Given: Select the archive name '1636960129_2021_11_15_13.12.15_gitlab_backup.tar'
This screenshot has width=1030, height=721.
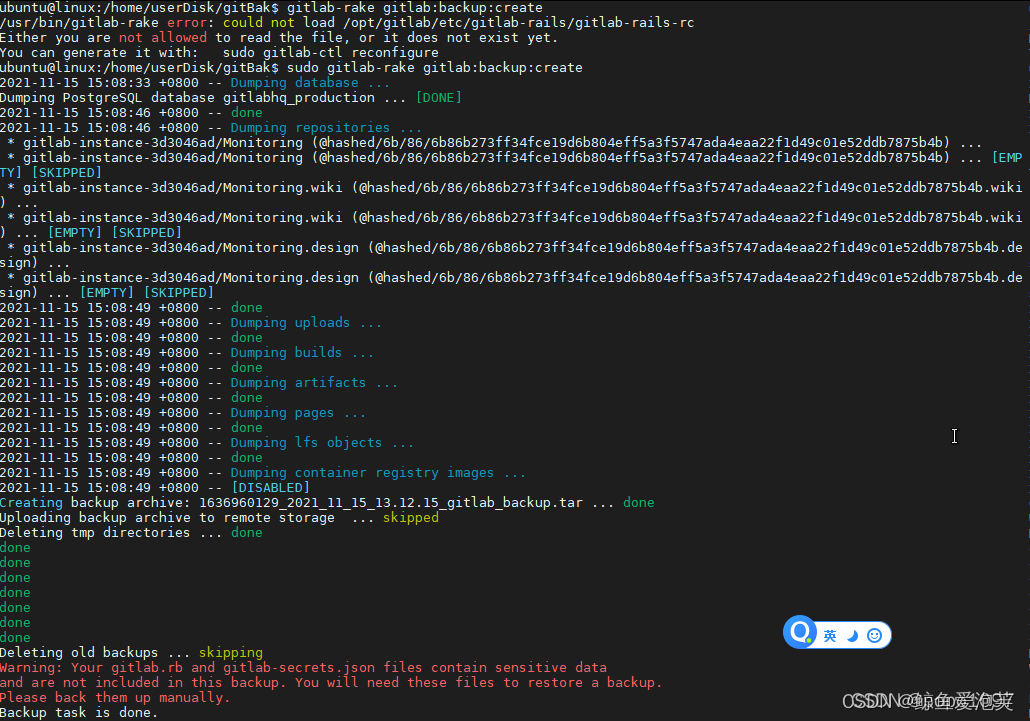Looking at the screenshot, I should tap(391, 503).
